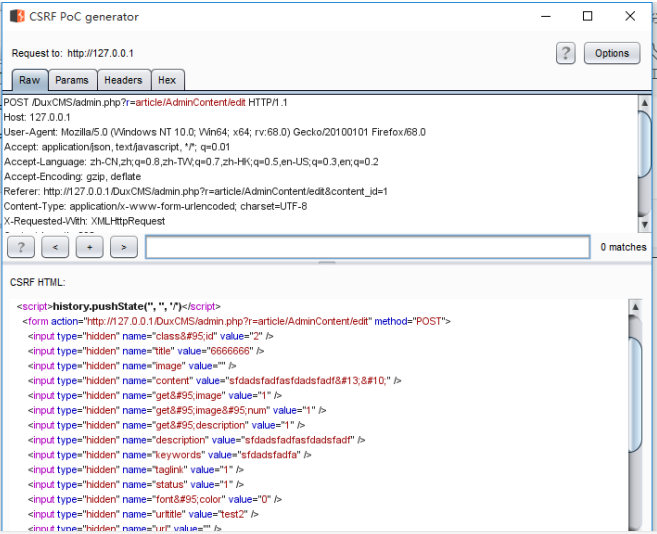The height and width of the screenshot is (534, 657).
Task: Click the font&#95;color hidden input line
Action: point(155,499)
